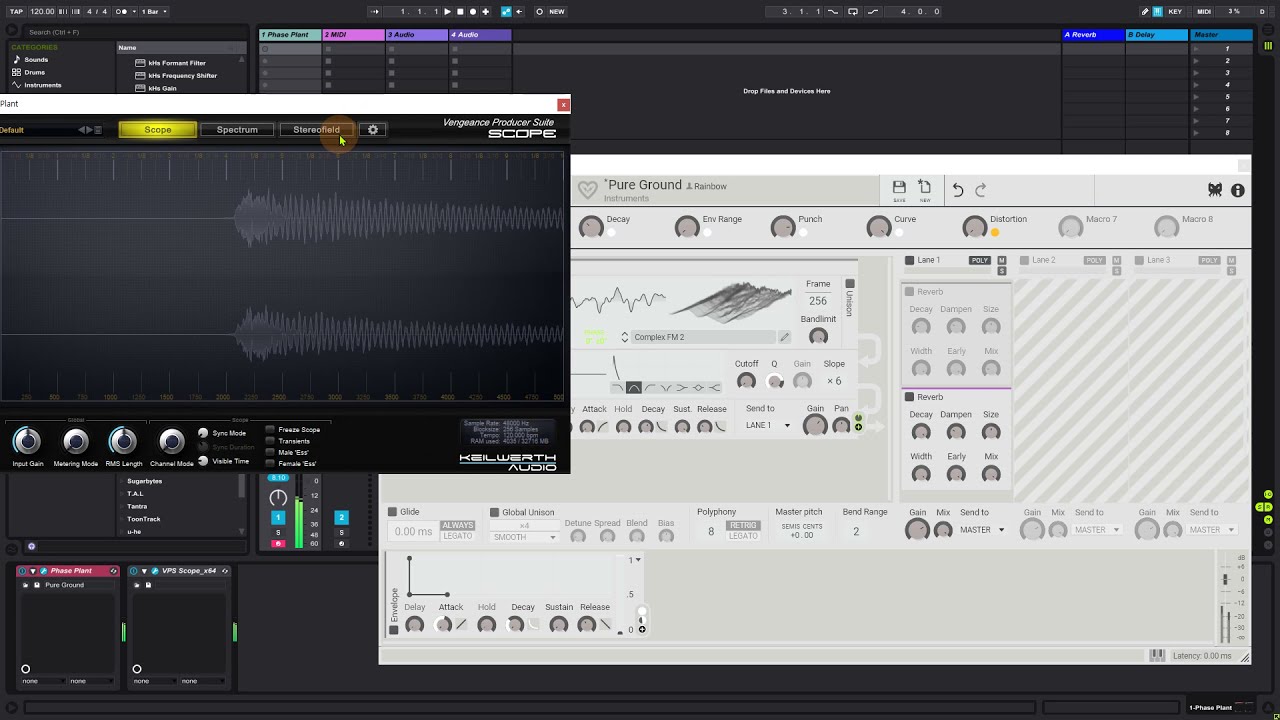Click the RETRIG polyphony button

point(743,525)
